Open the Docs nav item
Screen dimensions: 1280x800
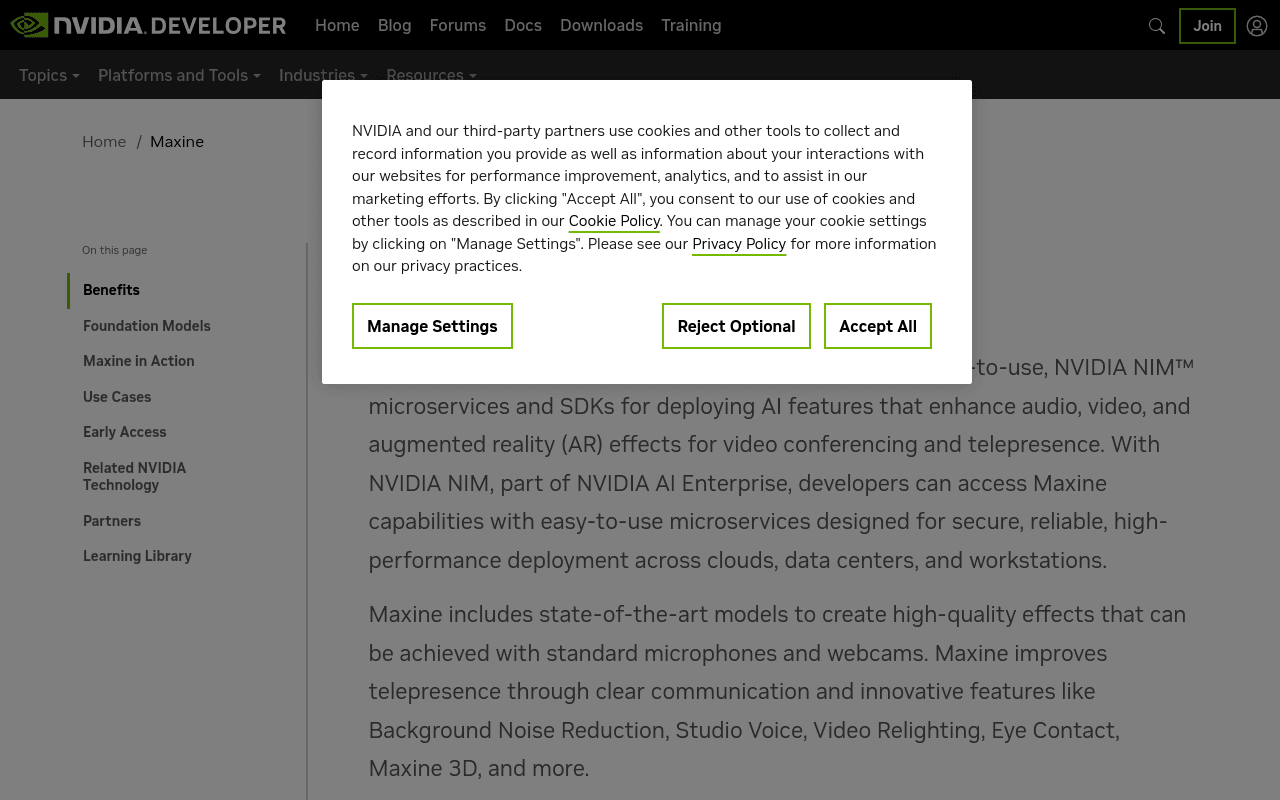coord(523,25)
